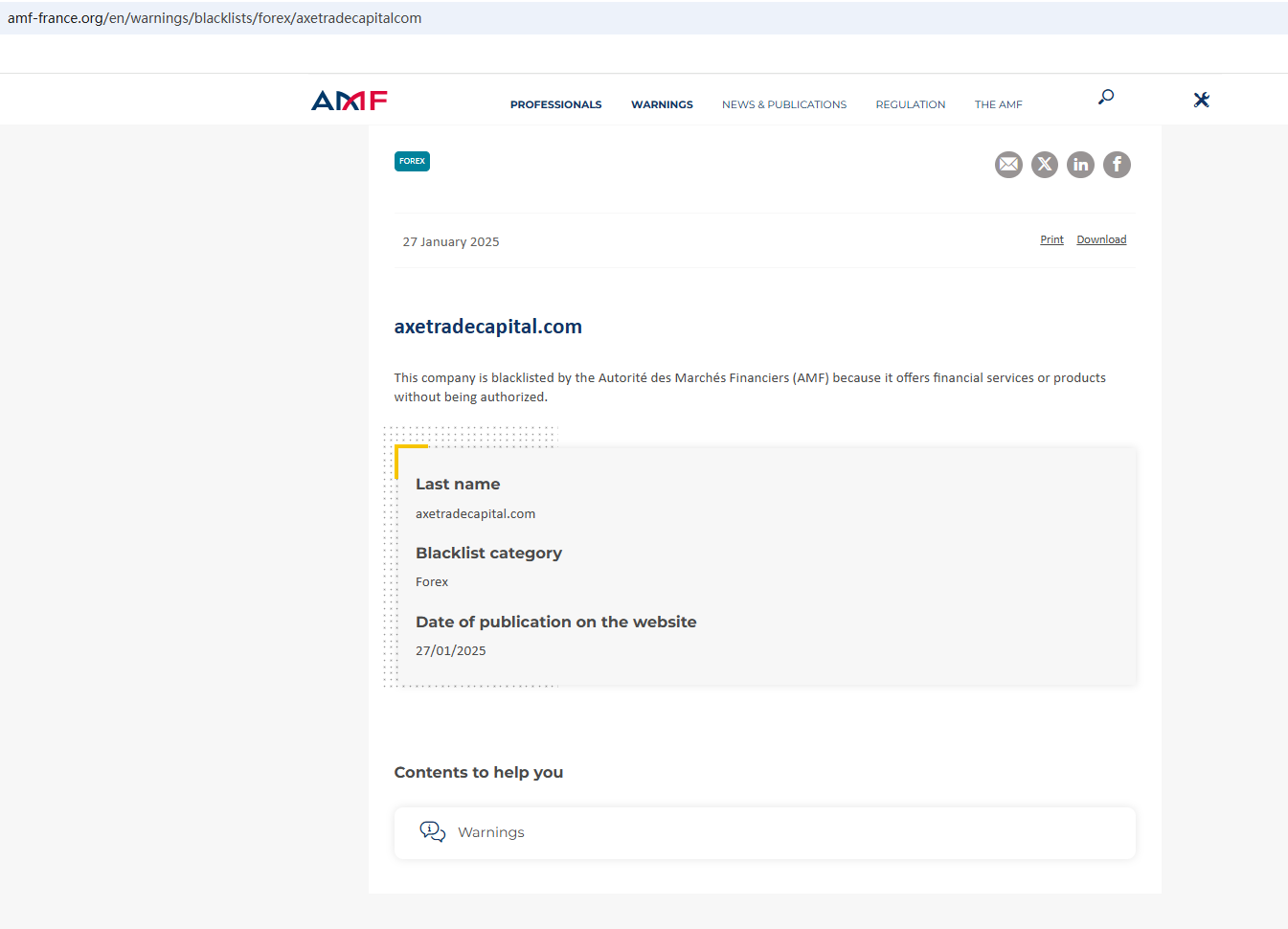The width and height of the screenshot is (1288, 929).
Task: Click the axetradecapital.com page heading
Action: (x=488, y=327)
